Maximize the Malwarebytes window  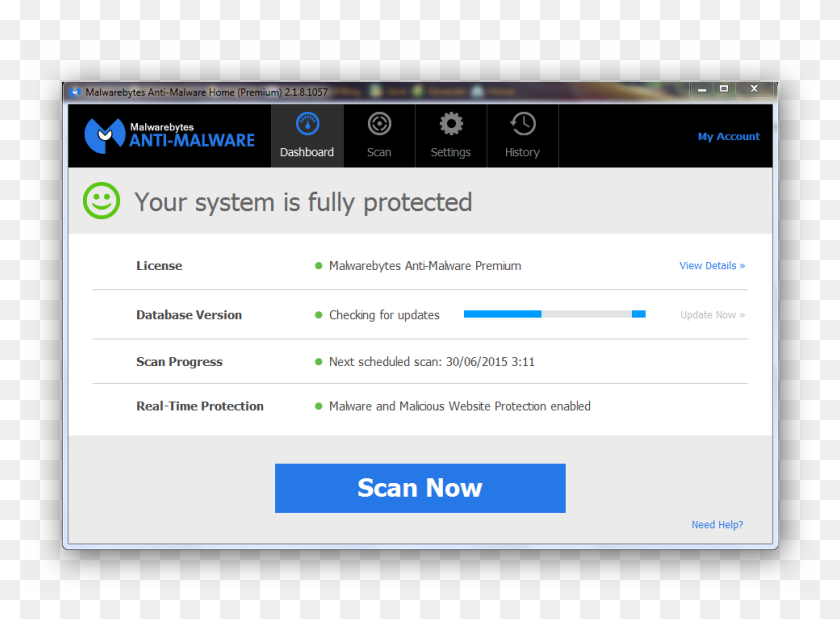click(x=724, y=89)
